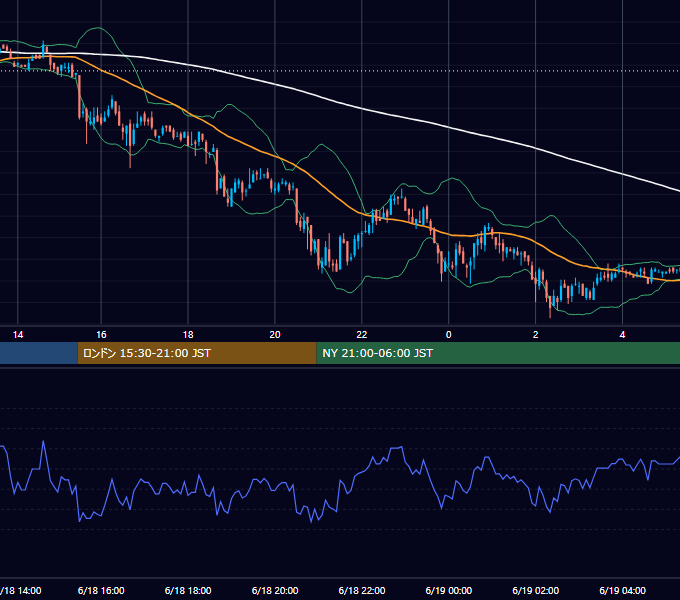The height and width of the screenshot is (600, 680).
Task: Click the 14 label on price chart axis
Action: [18, 335]
